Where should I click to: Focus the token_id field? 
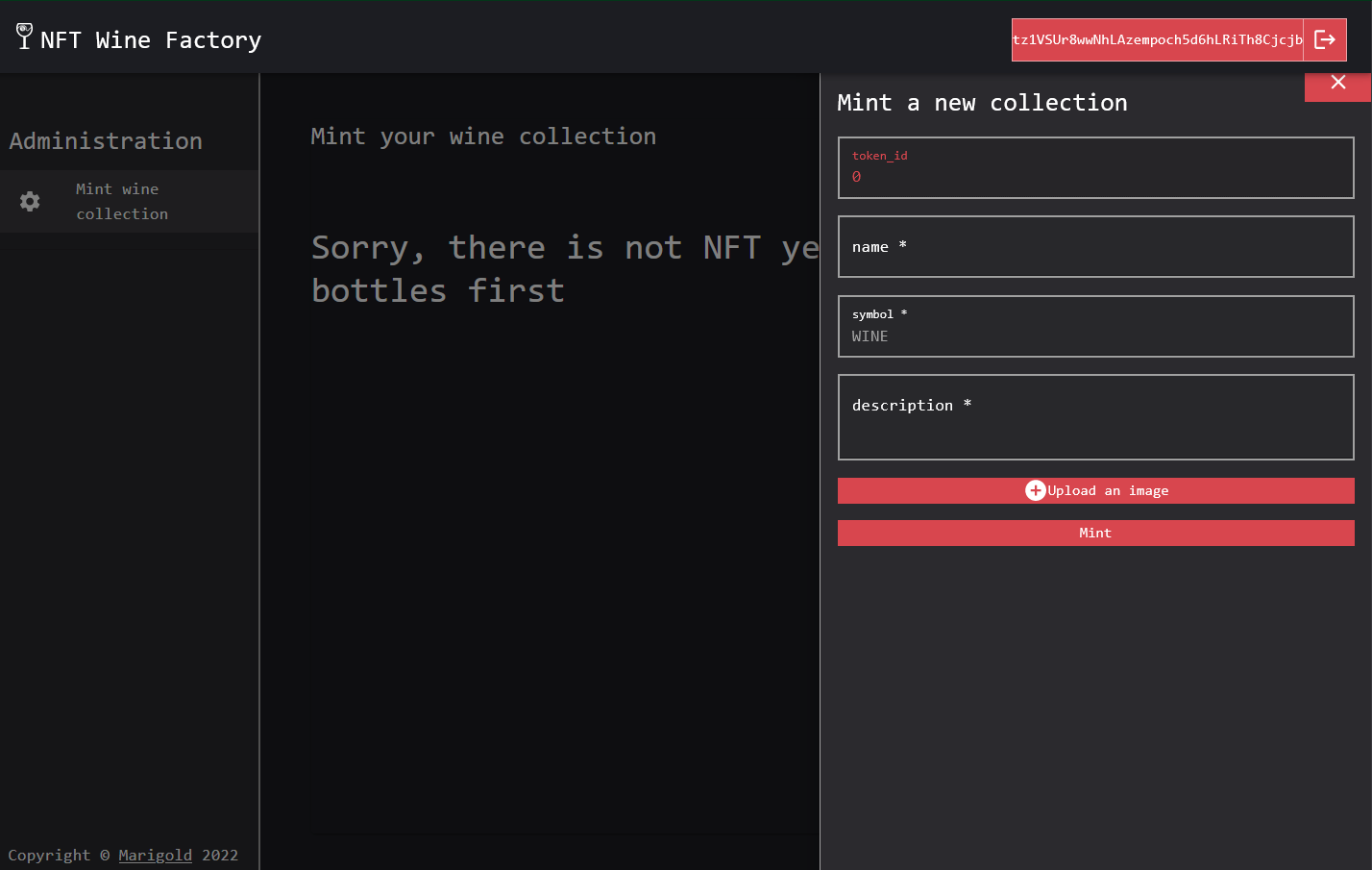[x=1095, y=167]
